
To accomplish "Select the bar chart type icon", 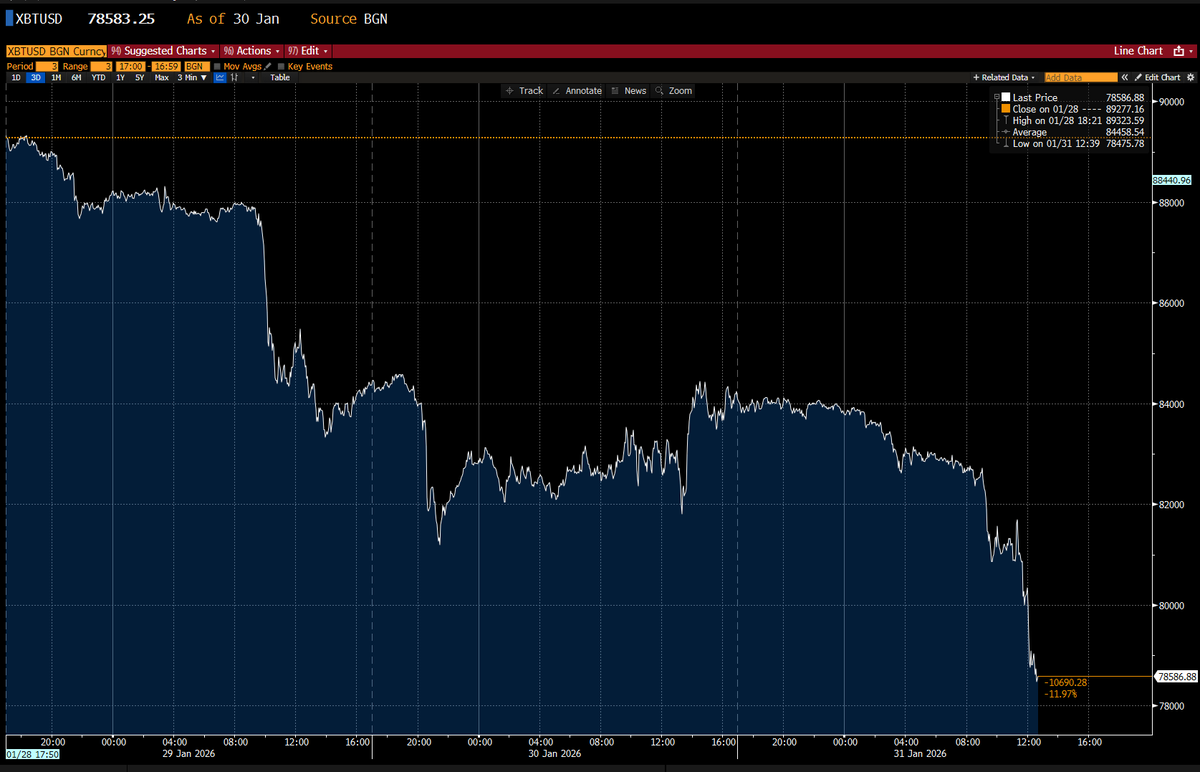I will click(x=234, y=77).
